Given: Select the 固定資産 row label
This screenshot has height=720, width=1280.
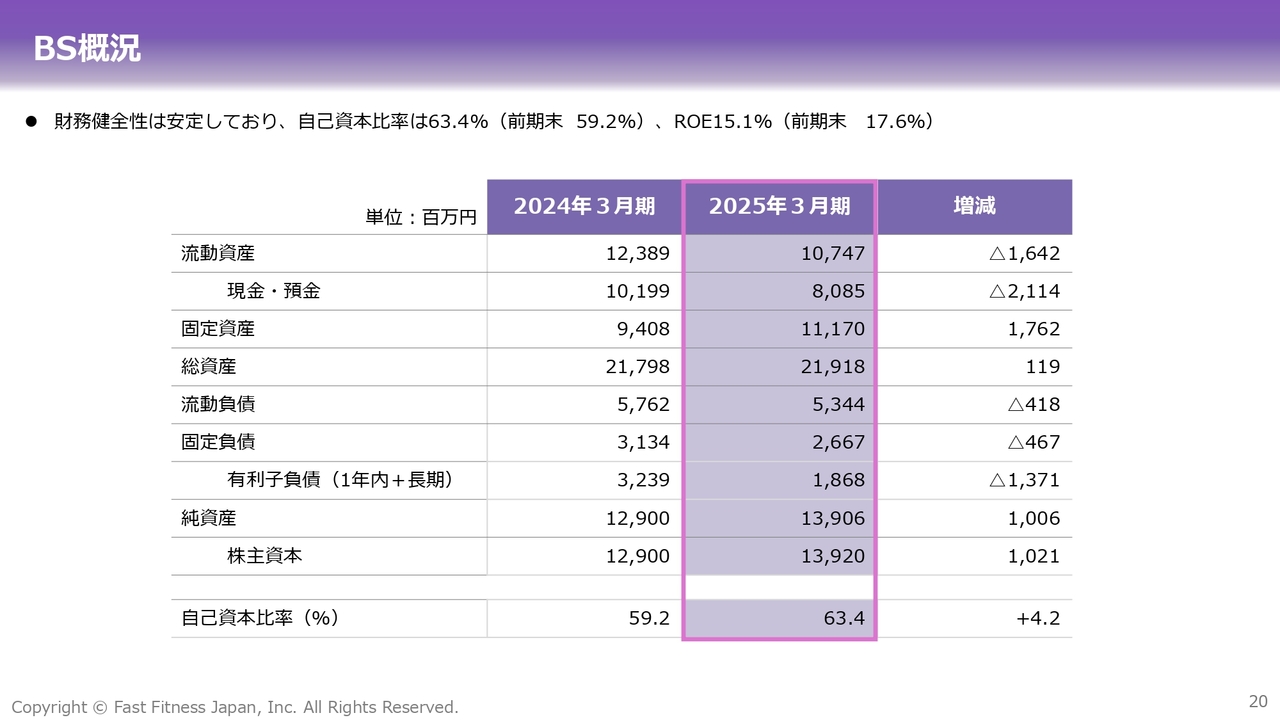Looking at the screenshot, I should [x=218, y=329].
